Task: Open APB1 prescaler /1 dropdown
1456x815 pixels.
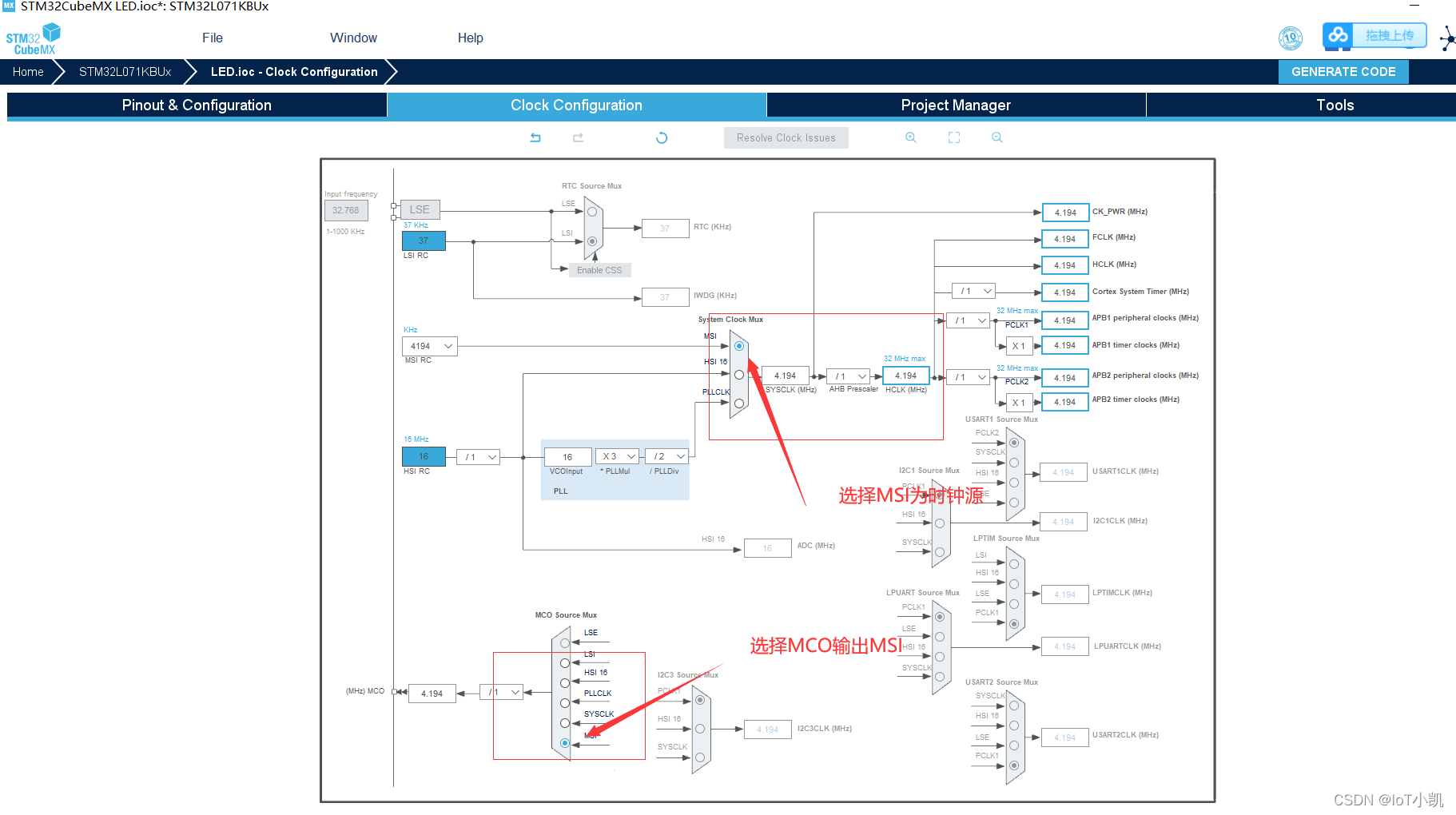Action: click(969, 320)
